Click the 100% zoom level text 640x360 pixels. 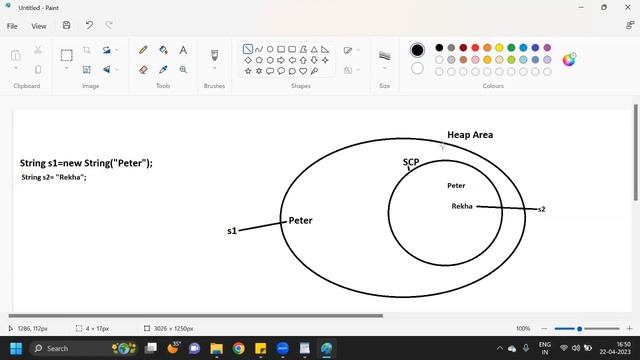(523, 329)
